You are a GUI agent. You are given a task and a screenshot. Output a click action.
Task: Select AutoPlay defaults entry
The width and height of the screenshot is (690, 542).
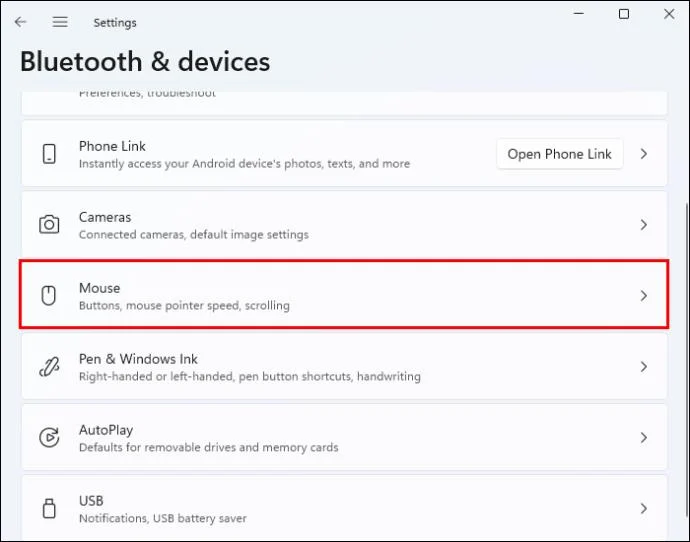[x=344, y=437]
